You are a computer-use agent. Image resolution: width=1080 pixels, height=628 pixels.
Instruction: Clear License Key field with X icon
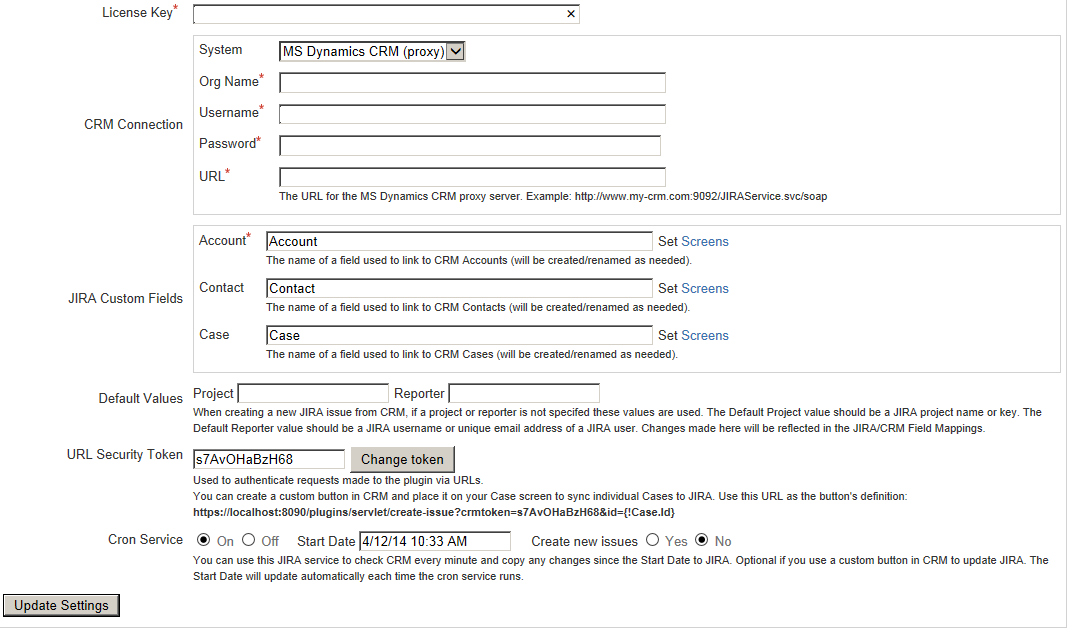click(571, 14)
